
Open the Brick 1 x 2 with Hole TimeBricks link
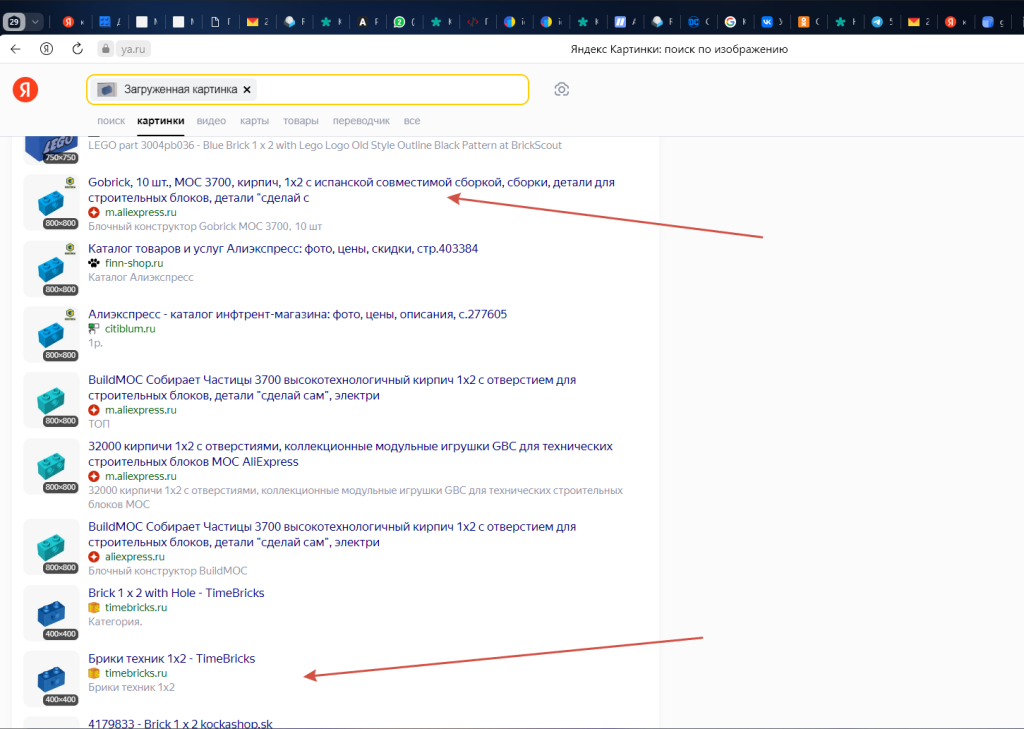[x=176, y=592]
